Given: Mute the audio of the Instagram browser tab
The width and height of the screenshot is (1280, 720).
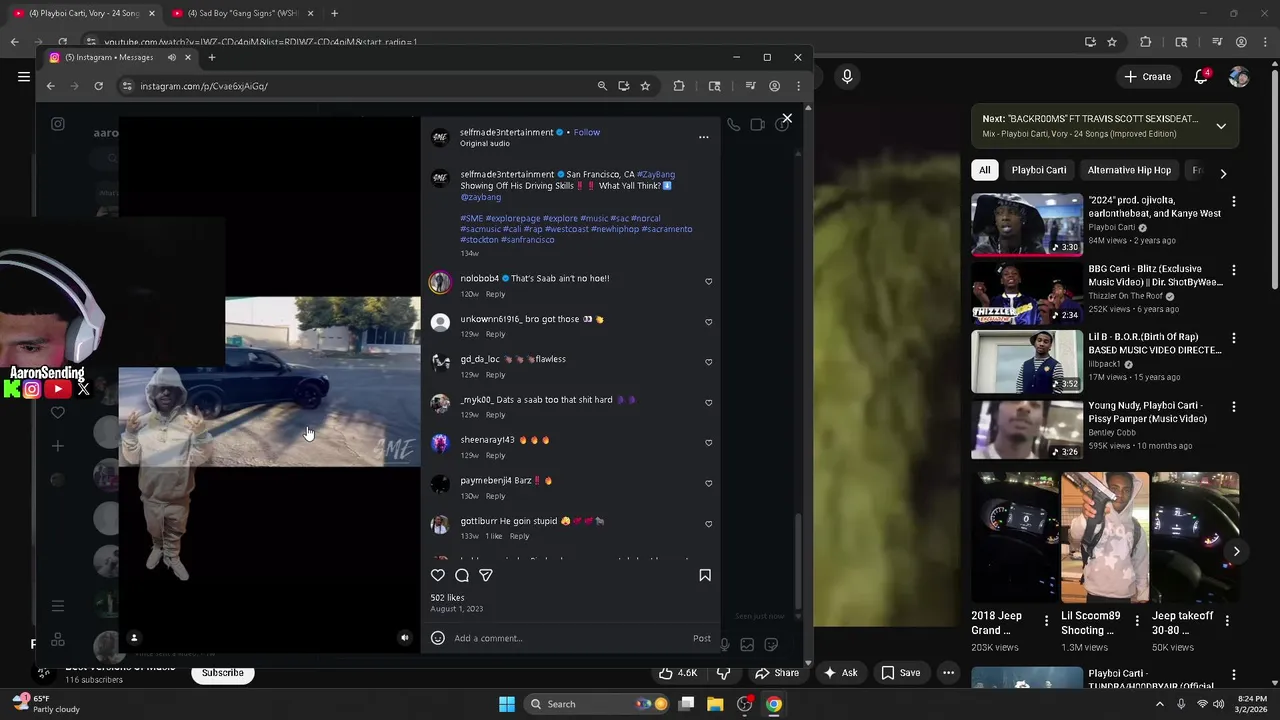Looking at the screenshot, I should (172, 57).
